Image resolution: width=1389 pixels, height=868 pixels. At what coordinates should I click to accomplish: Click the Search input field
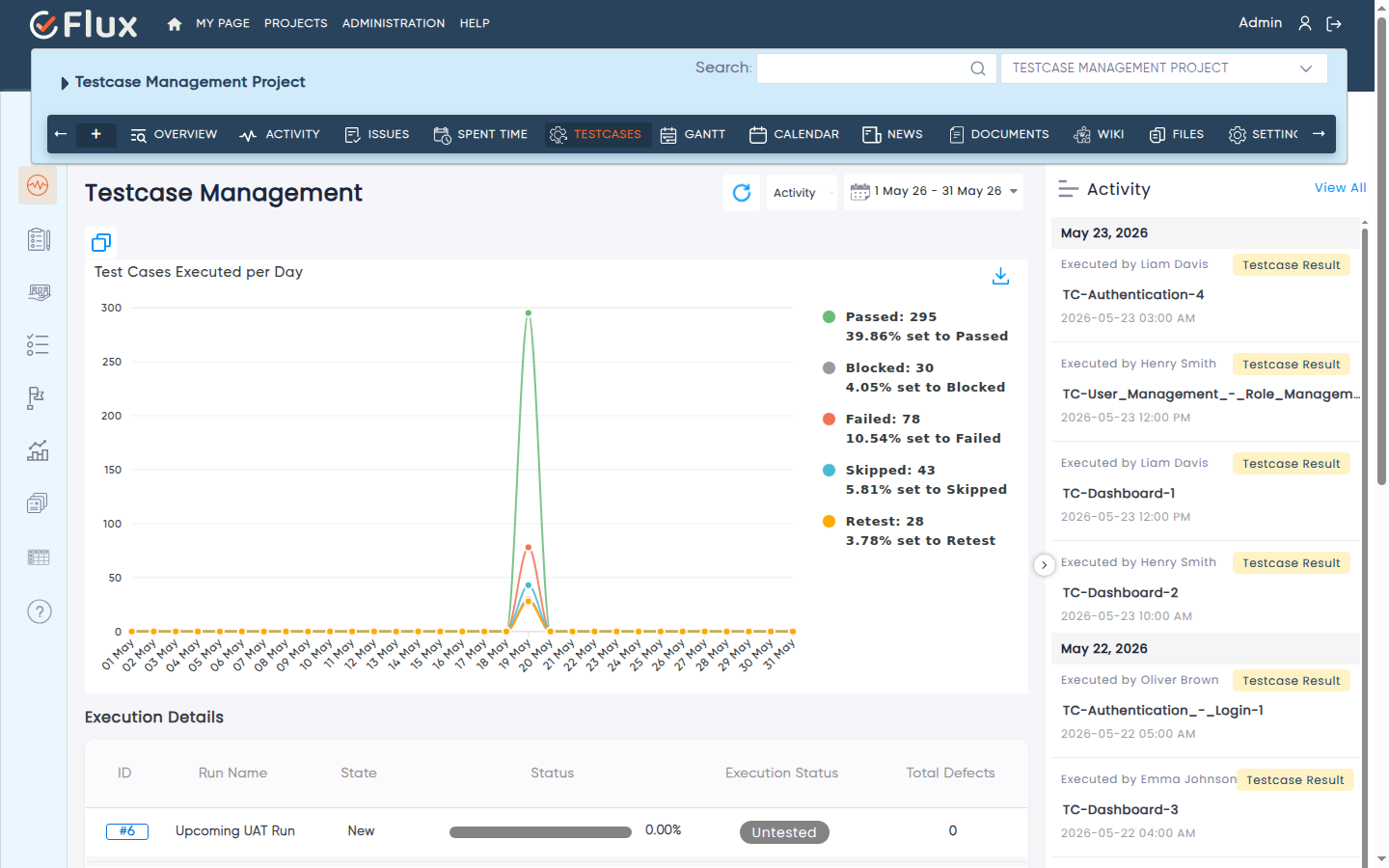(x=877, y=68)
